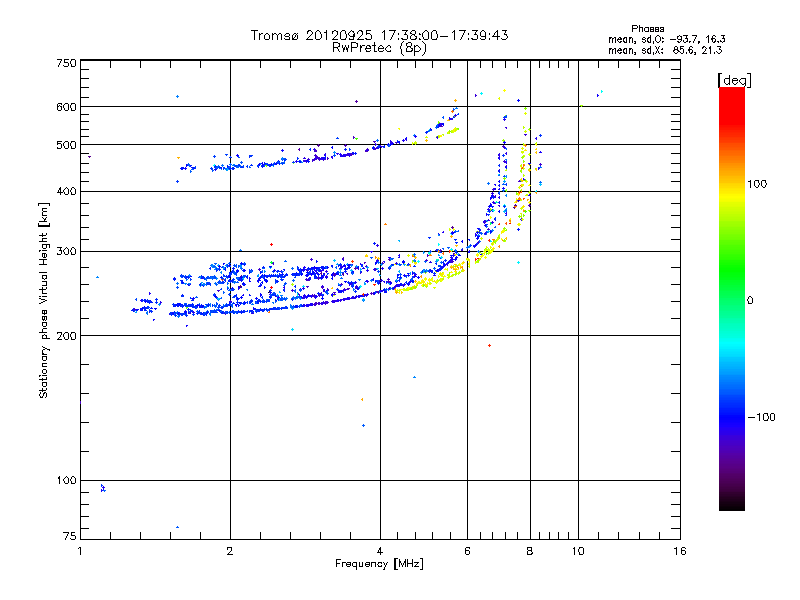Select the 'mean, sd,O: -93.7, 16.3' line
This screenshot has height=600, width=800.
click(x=667, y=39)
